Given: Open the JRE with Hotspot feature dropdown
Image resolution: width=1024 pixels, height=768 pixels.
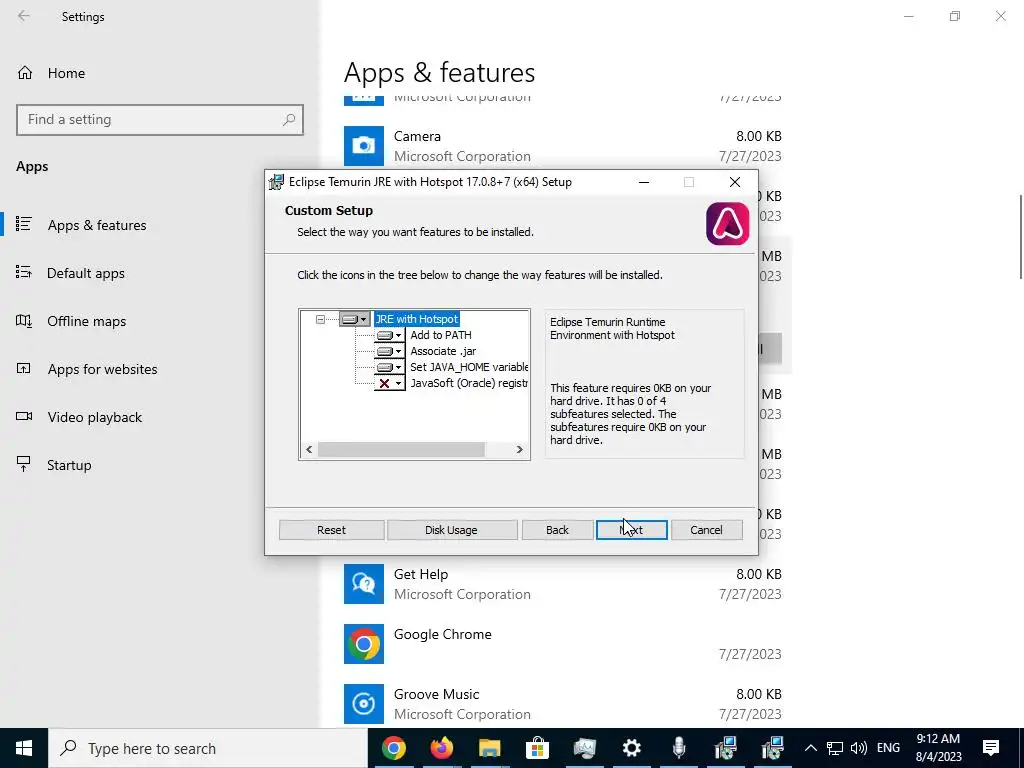Looking at the screenshot, I should pyautogui.click(x=355, y=319).
